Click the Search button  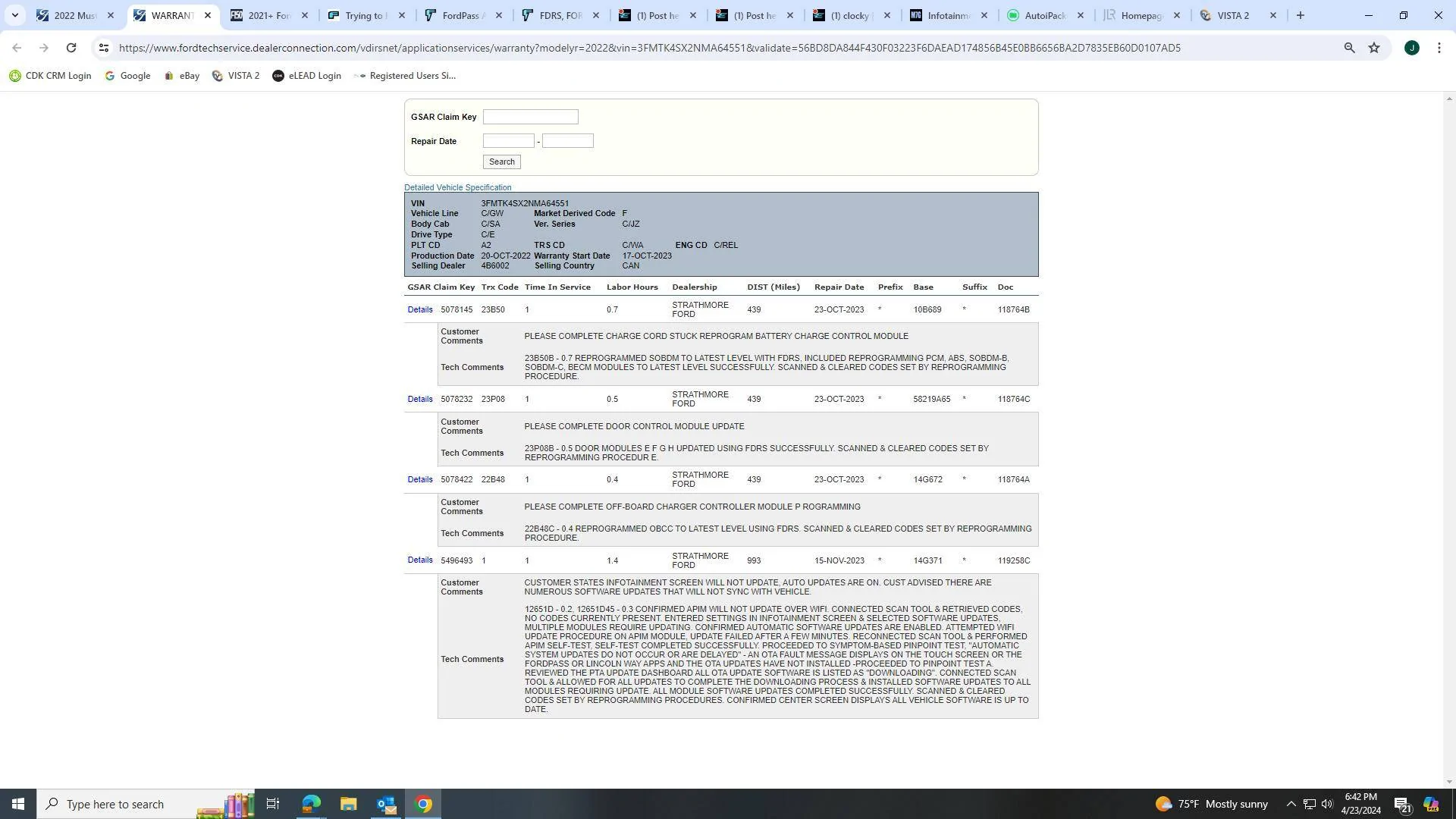point(501,162)
